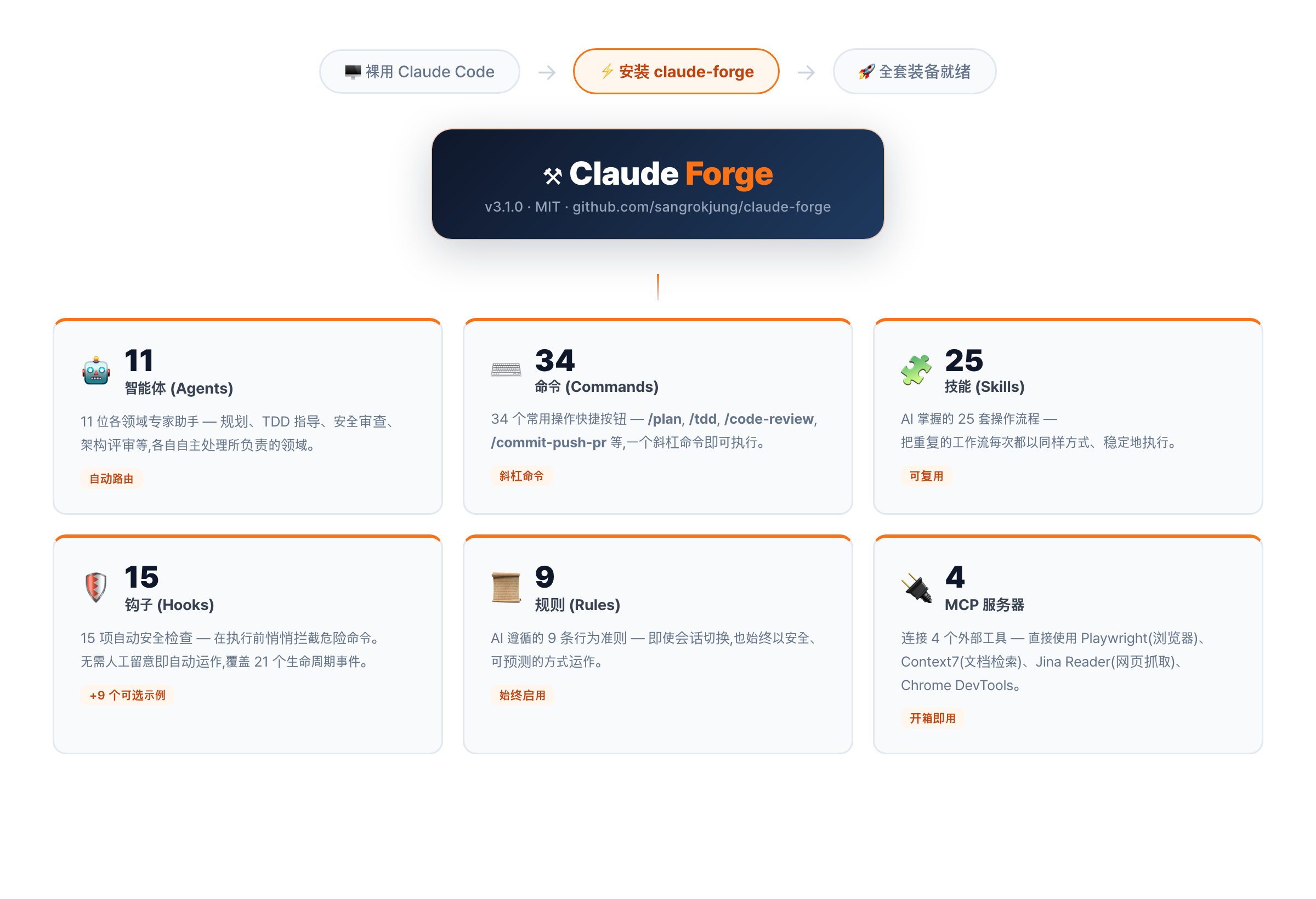The image size is (1316, 899).
Task: Click the robot icon on Agents card
Action: (x=96, y=371)
